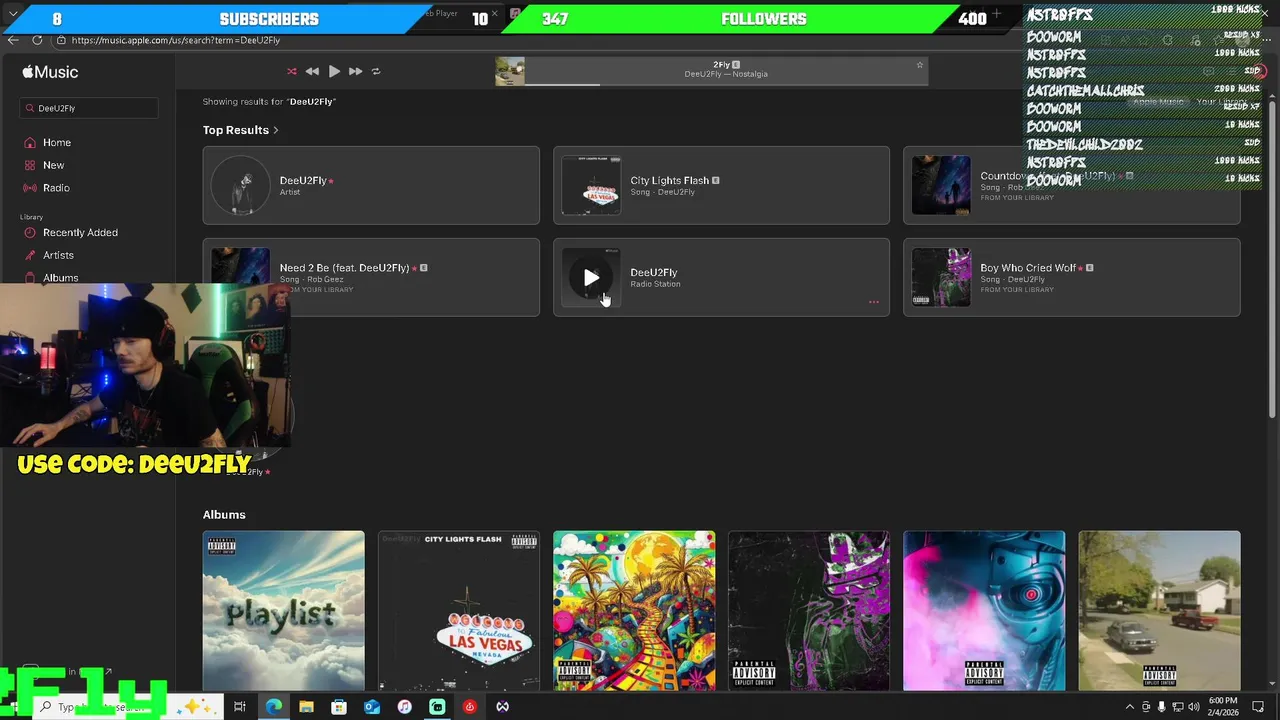Click the playback progress bar under 2Fly

[x=726, y=84]
